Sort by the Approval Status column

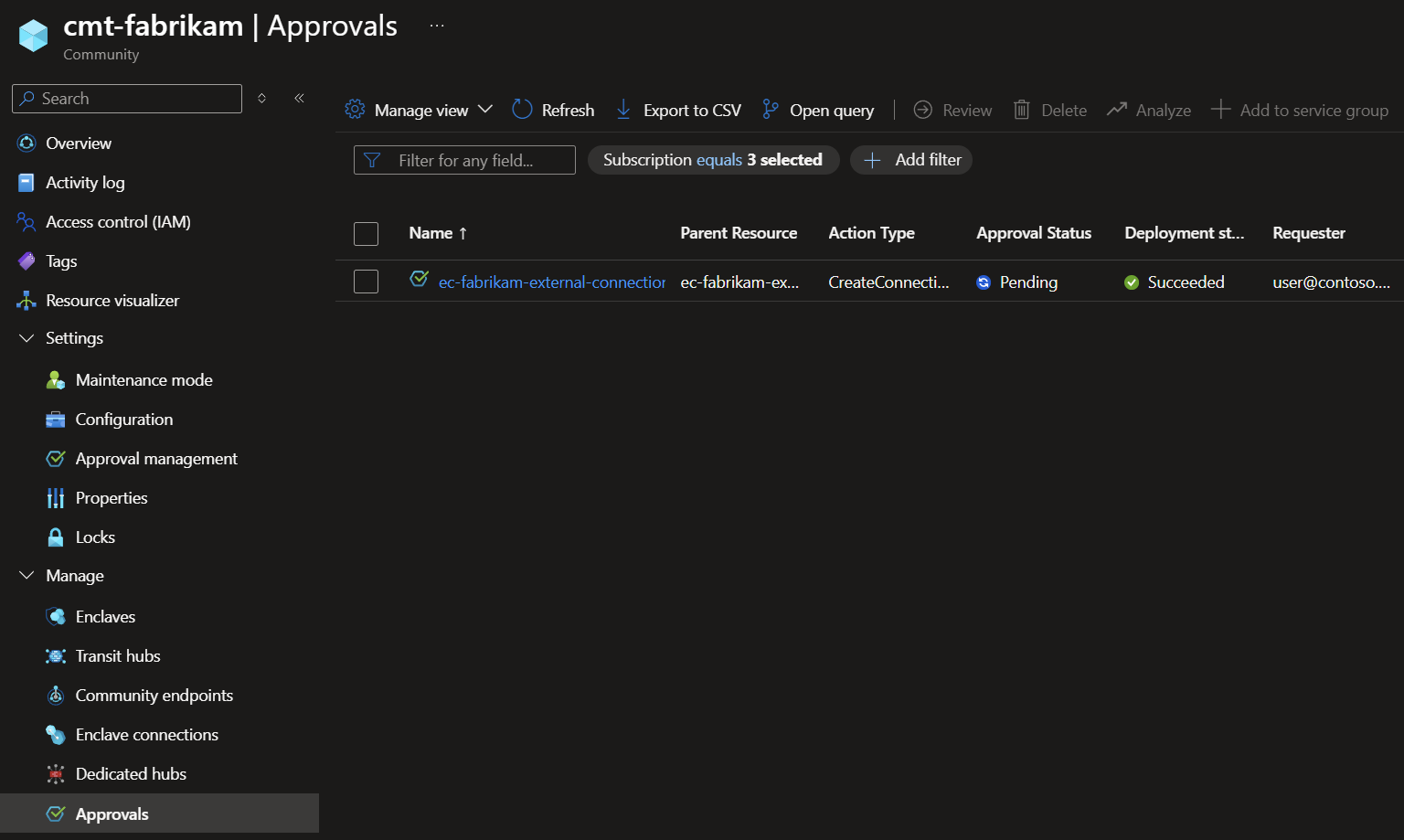coord(1034,233)
